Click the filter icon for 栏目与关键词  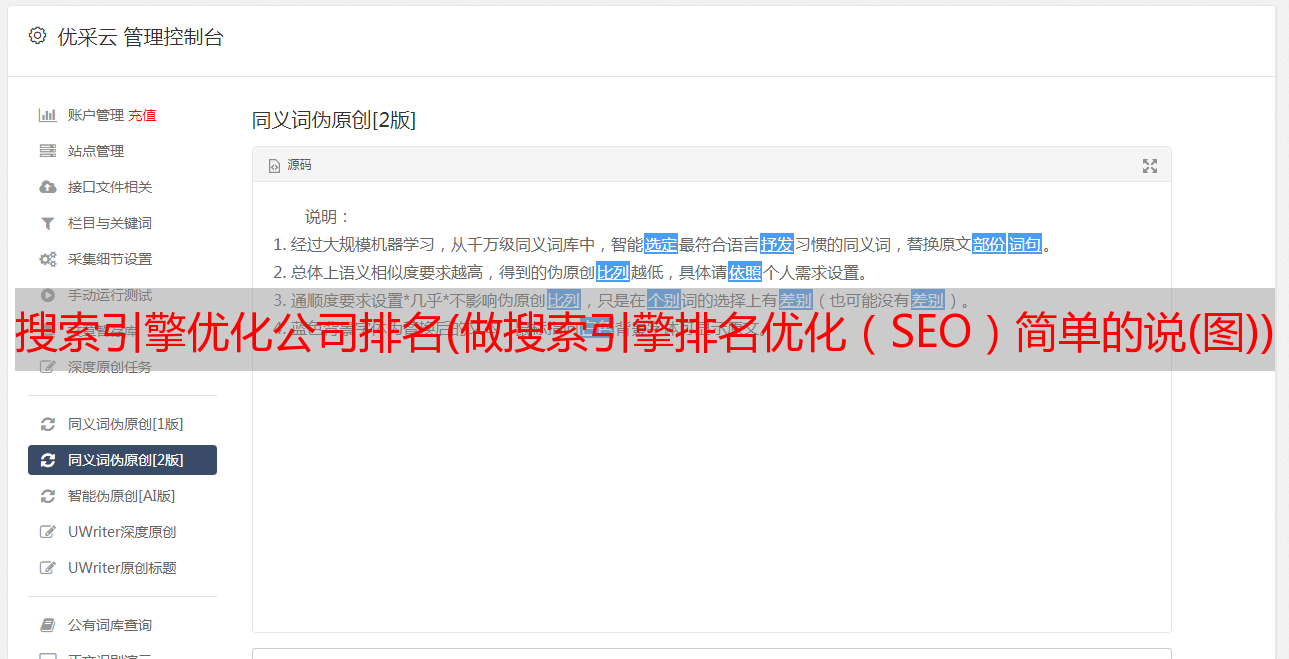(47, 223)
